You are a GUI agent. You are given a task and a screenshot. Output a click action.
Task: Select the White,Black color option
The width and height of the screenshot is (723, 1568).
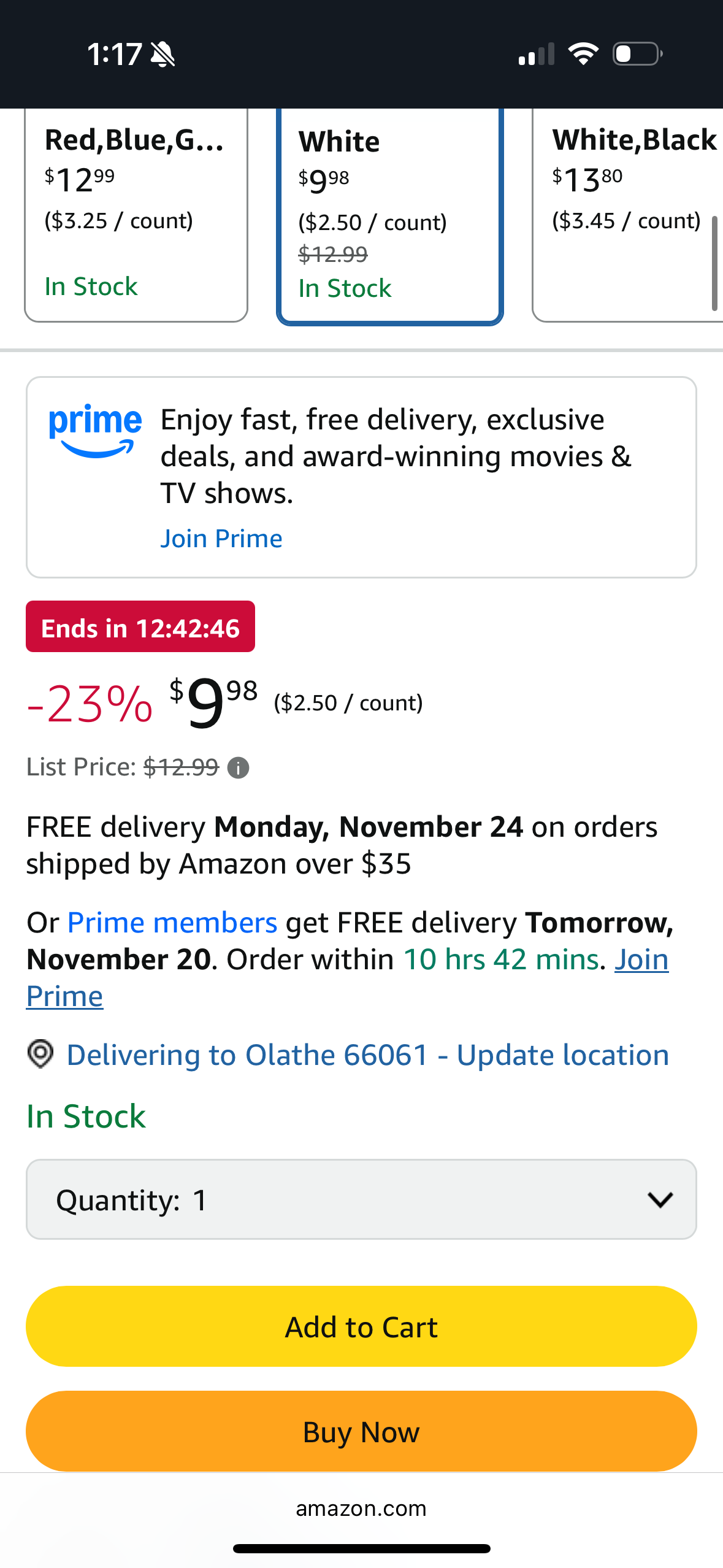click(x=627, y=215)
